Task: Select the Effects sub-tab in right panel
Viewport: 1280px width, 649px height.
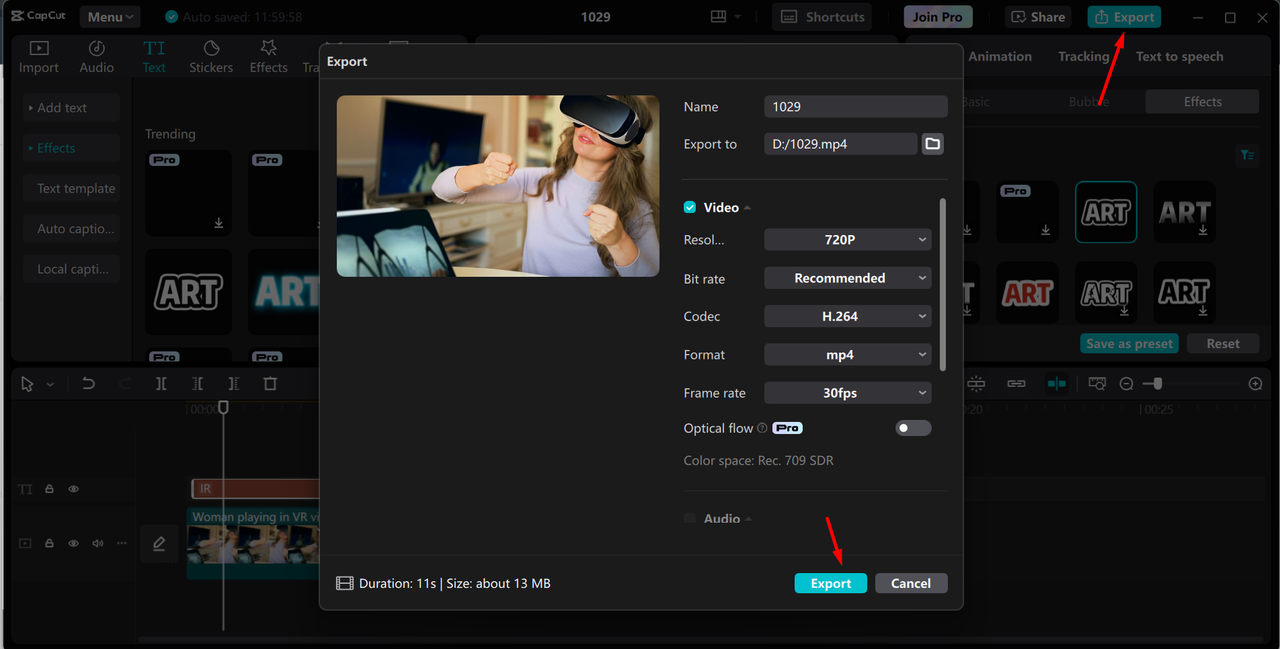Action: click(1202, 102)
